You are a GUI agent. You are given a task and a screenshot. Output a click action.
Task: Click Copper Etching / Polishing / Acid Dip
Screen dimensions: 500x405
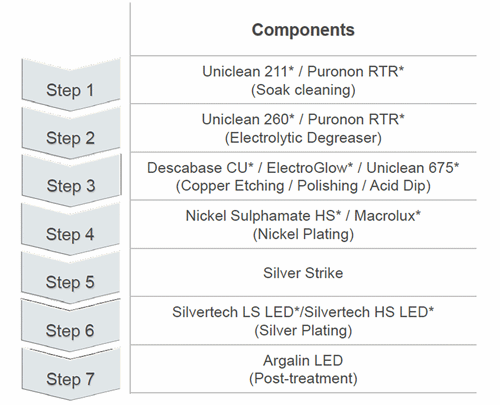[x=303, y=186]
